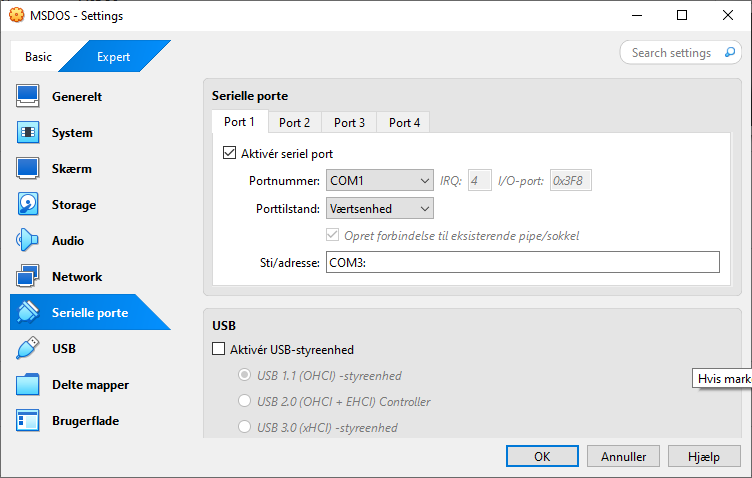Open the Port 4 tab

point(404,123)
